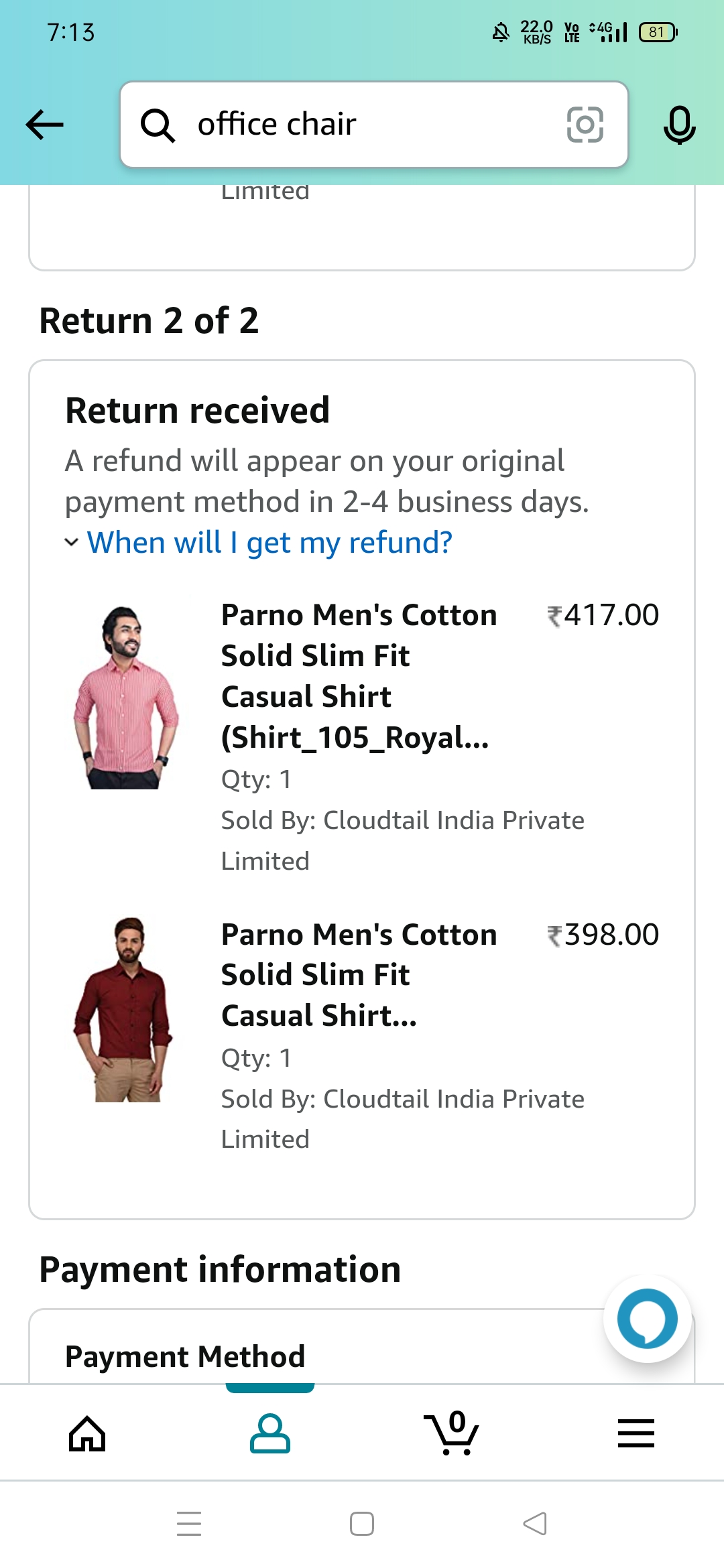
Task: Open the shopping cart icon
Action: [x=452, y=1433]
